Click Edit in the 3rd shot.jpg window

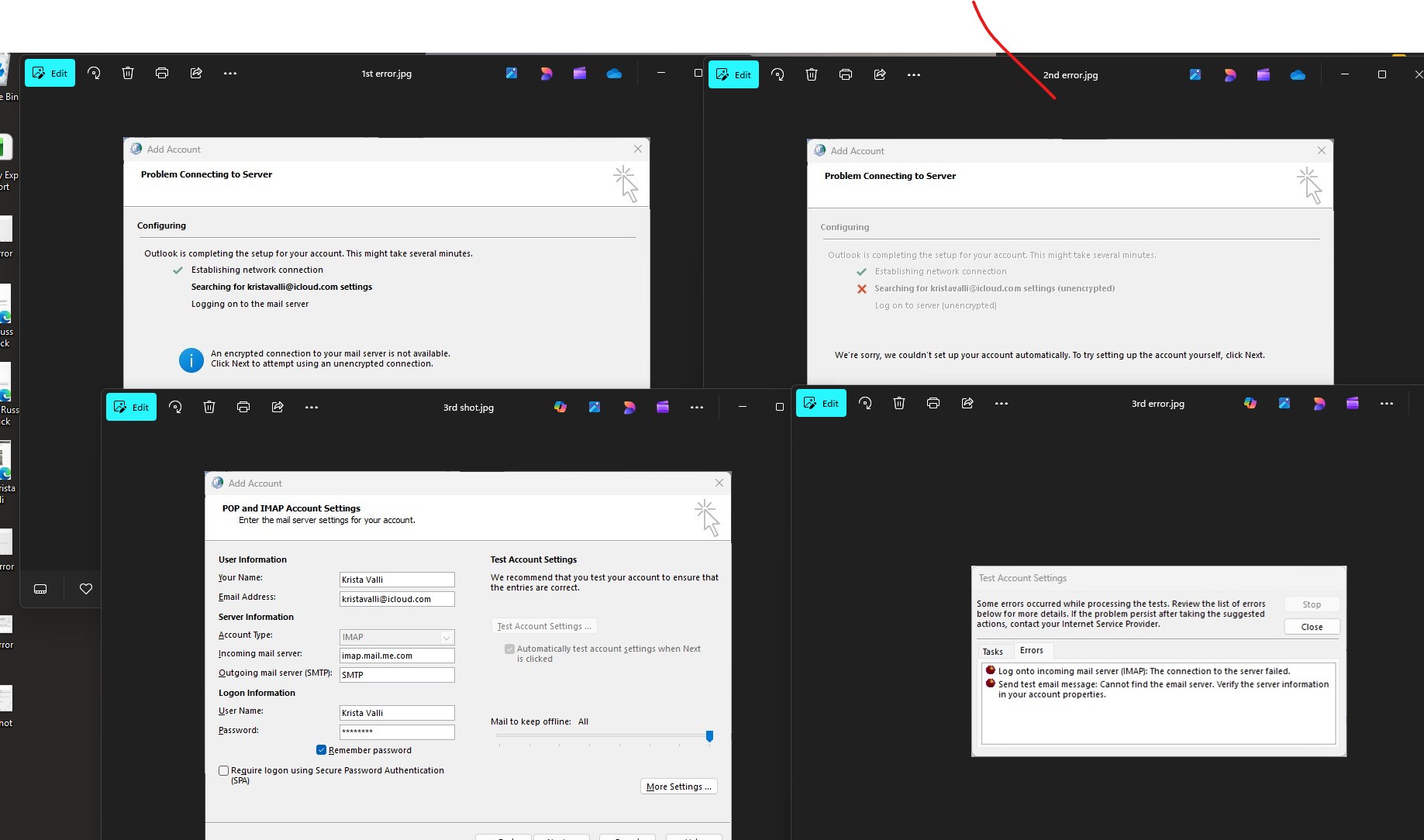[131, 407]
